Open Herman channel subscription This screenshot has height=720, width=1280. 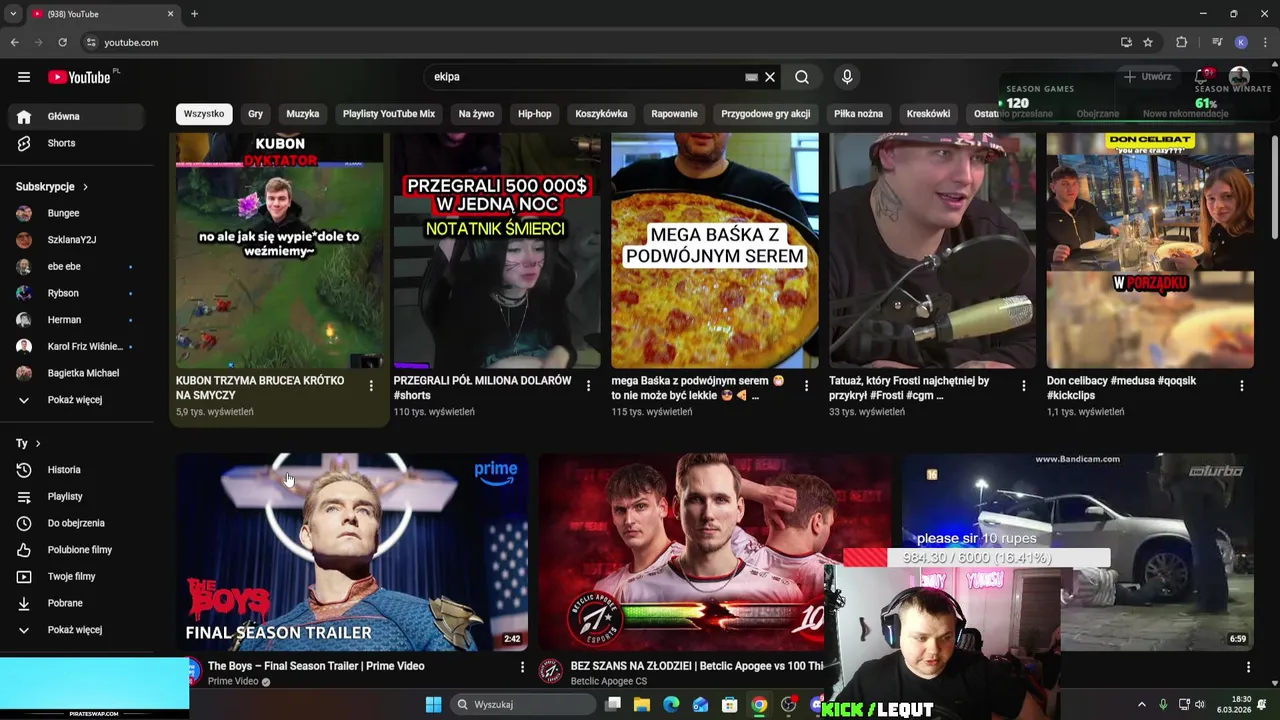coord(77,320)
